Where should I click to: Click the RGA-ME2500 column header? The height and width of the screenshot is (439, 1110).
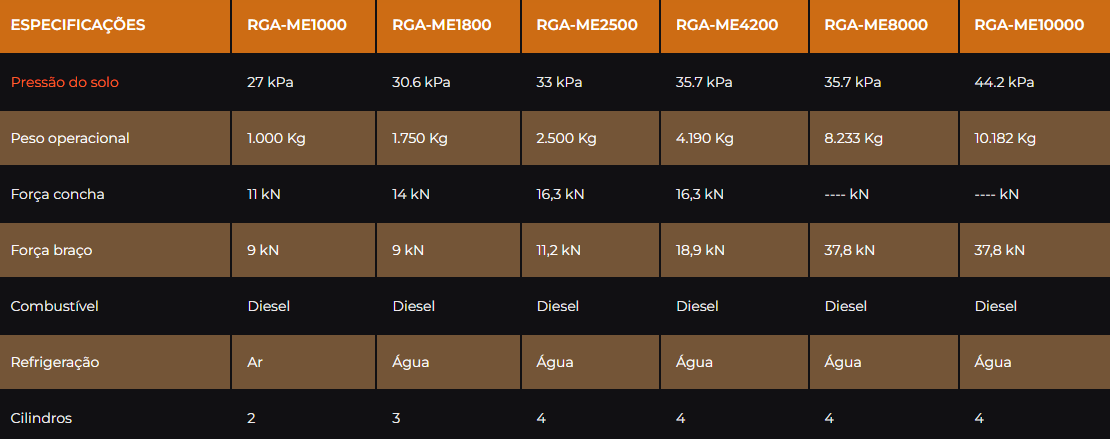click(587, 25)
